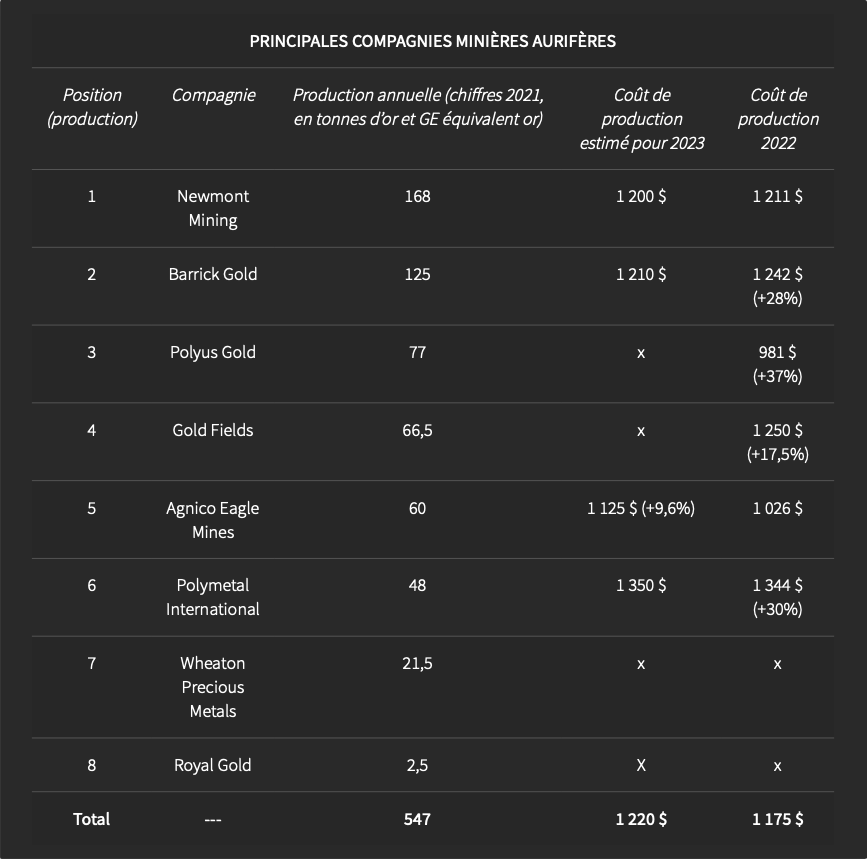The image size is (867, 859).
Task: Click the "Total" row label
Action: point(92,819)
